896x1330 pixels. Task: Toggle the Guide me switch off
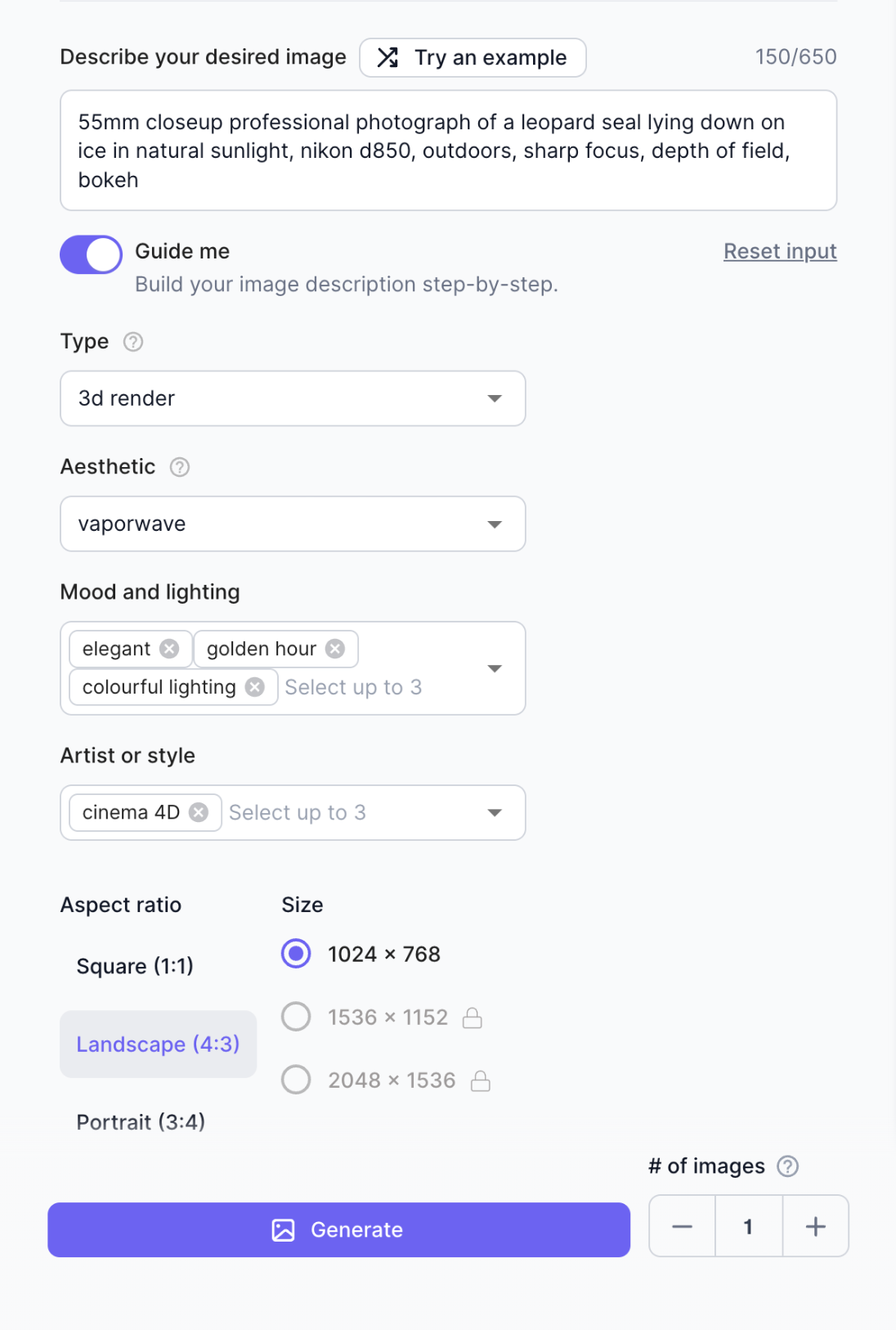click(92, 254)
